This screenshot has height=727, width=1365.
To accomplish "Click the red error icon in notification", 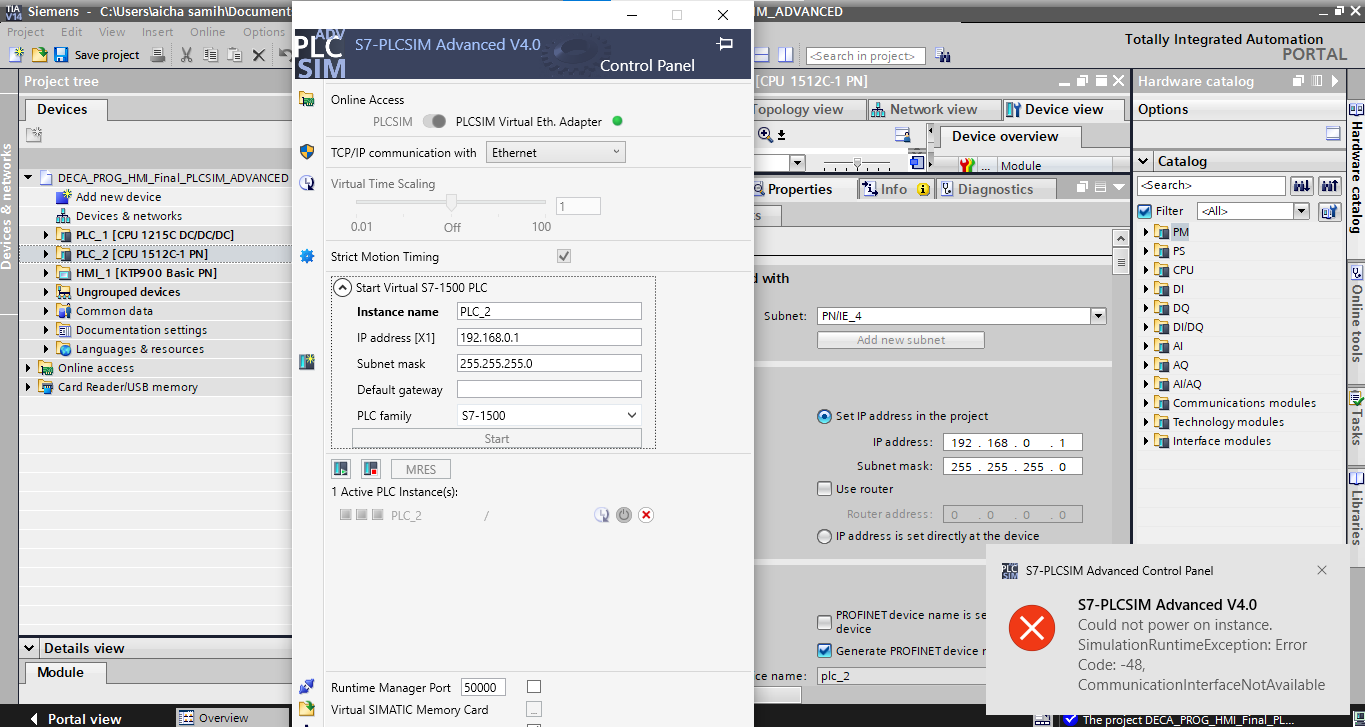I will (1032, 628).
